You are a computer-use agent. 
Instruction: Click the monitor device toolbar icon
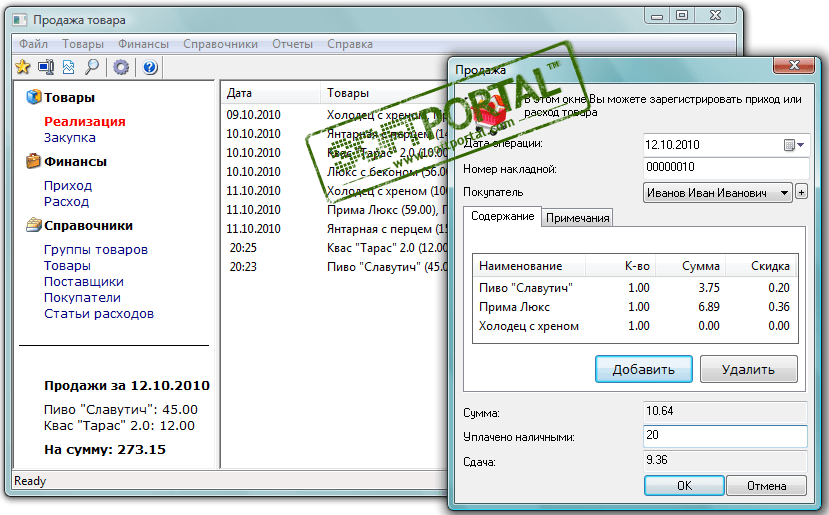pos(46,67)
